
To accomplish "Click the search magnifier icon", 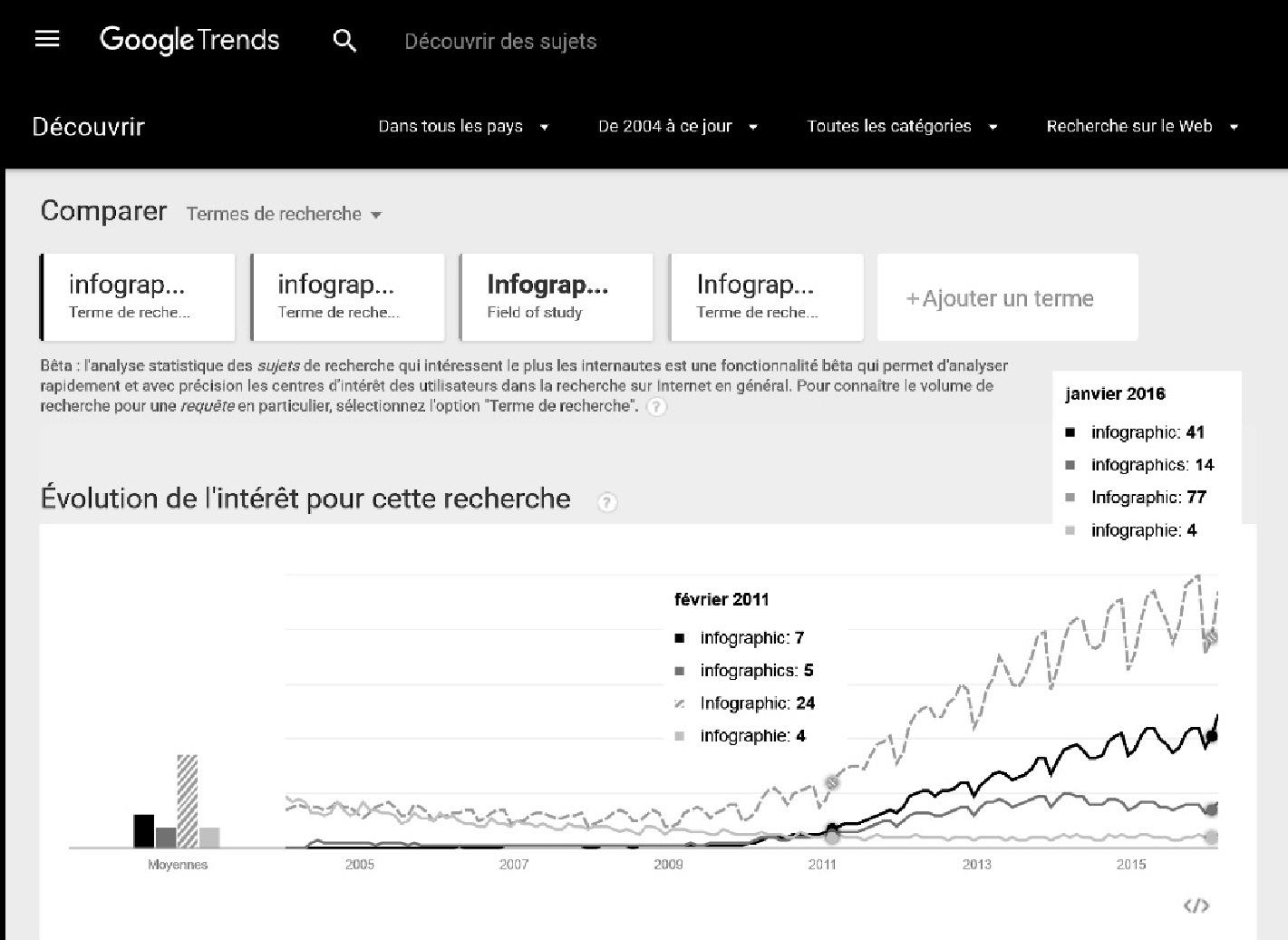I will [344, 41].
